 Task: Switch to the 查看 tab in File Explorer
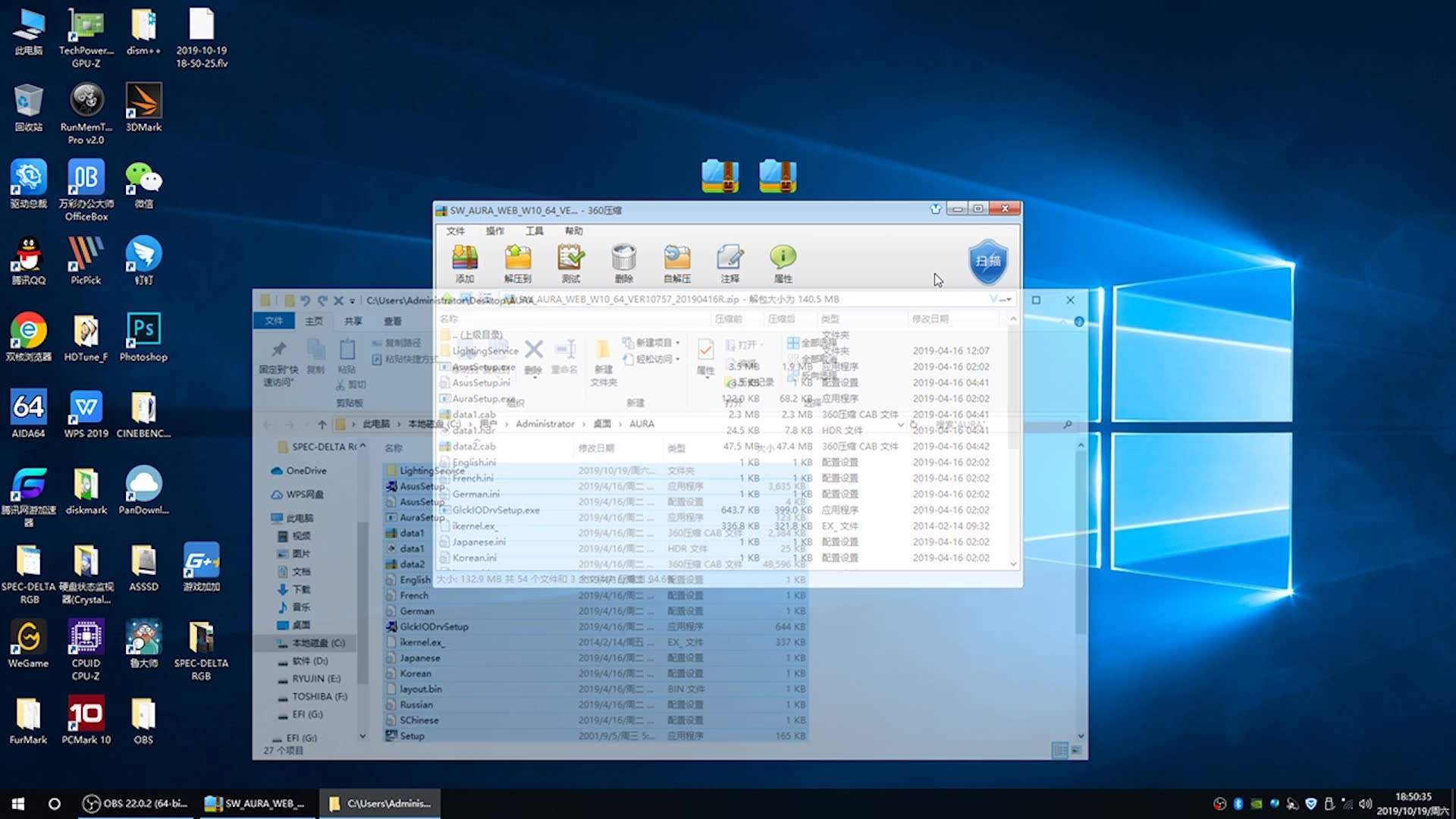(393, 321)
